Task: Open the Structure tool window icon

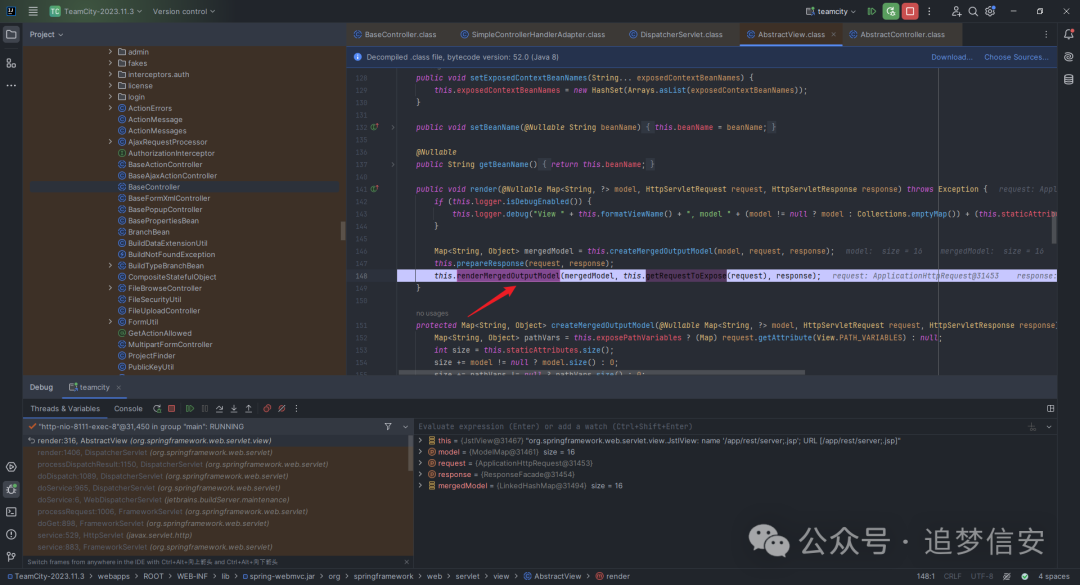Action: pyautogui.click(x=11, y=62)
